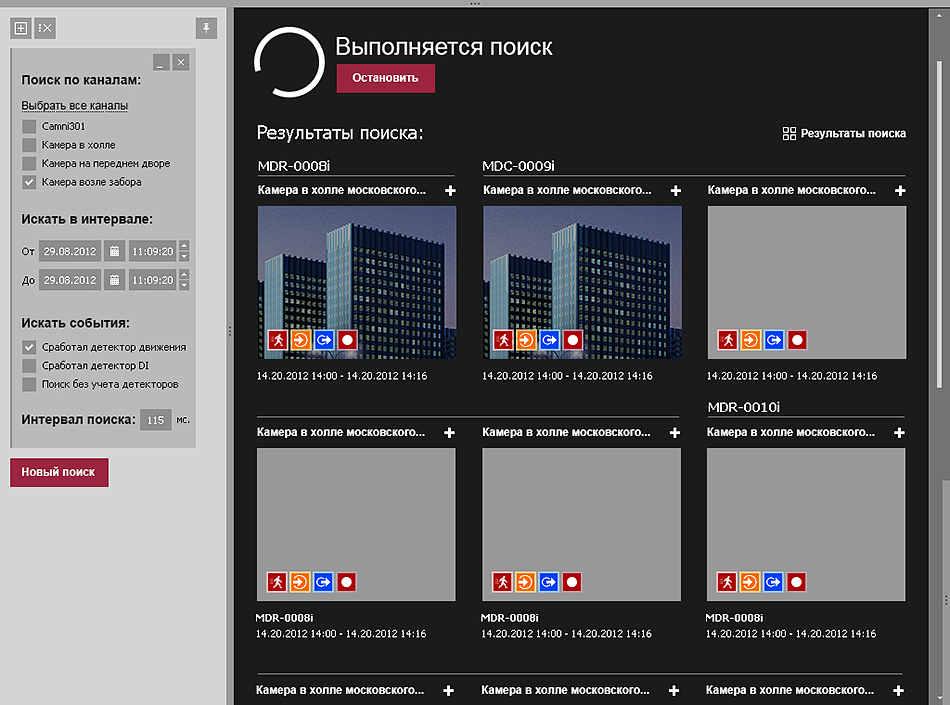
Task: Expand the bottom-middle card with plus
Action: [674, 690]
